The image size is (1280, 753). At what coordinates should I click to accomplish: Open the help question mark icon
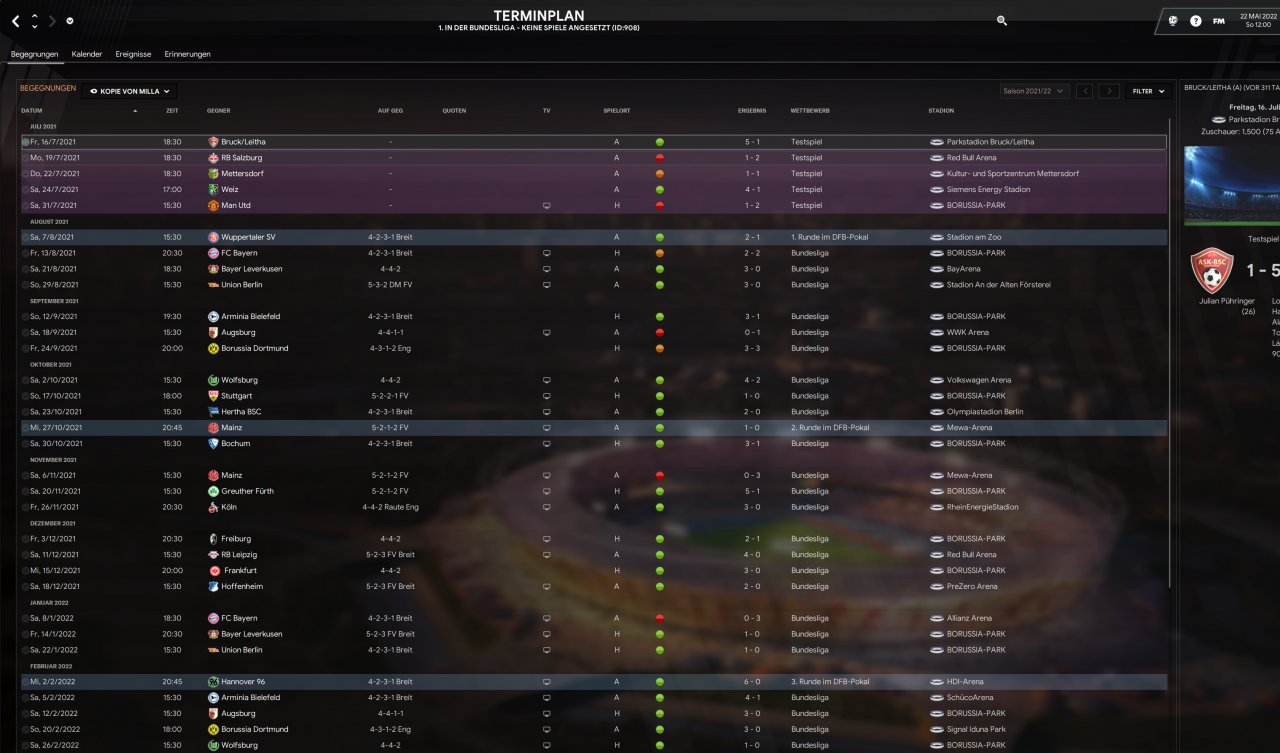coord(1196,21)
